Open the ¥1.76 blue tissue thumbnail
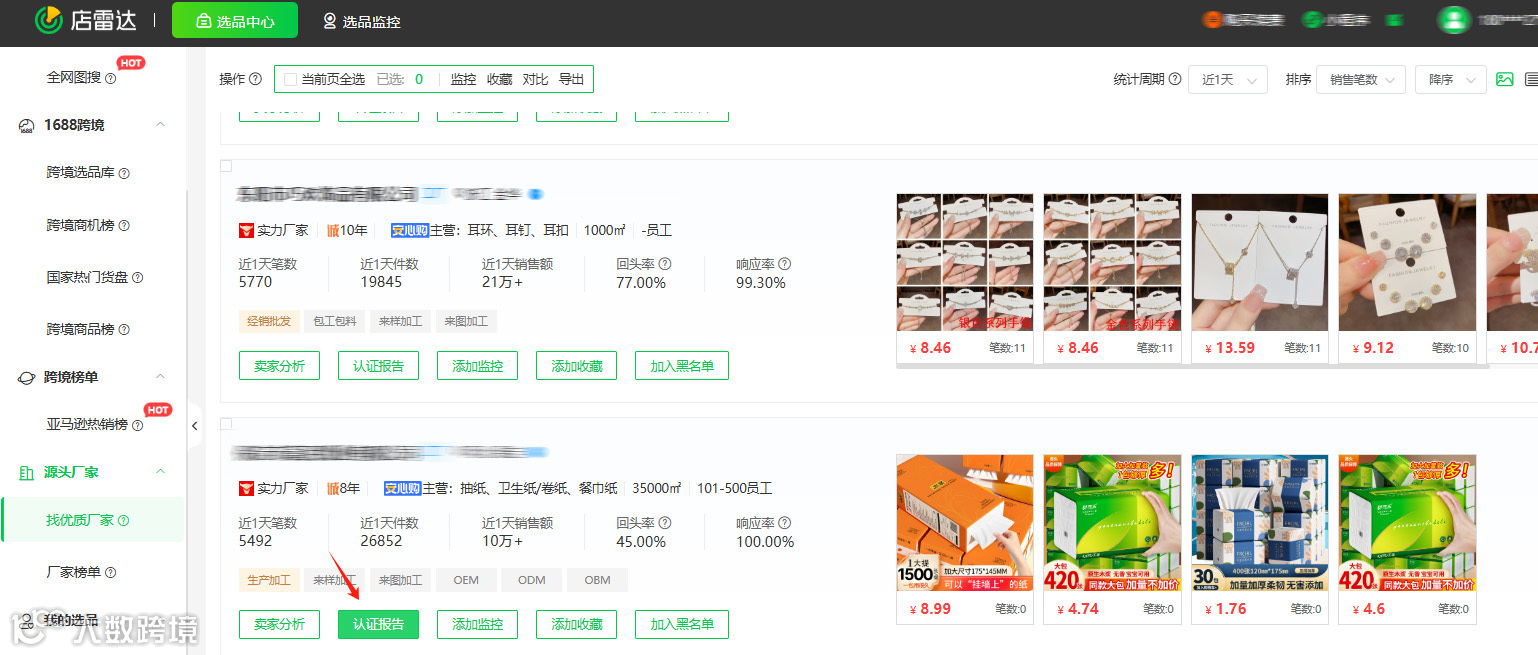The height and width of the screenshot is (655, 1538). click(1260, 524)
